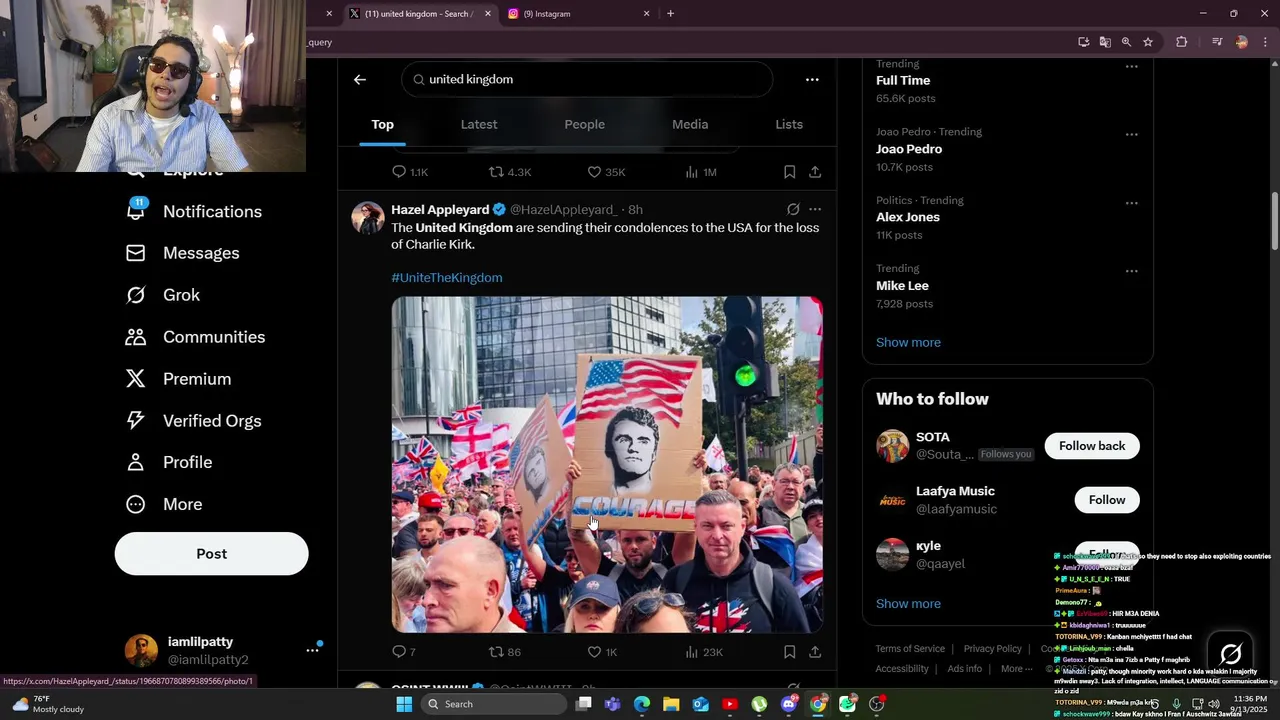The width and height of the screenshot is (1280, 720).
Task: Open Grok in the sidebar
Action: click(x=163, y=296)
